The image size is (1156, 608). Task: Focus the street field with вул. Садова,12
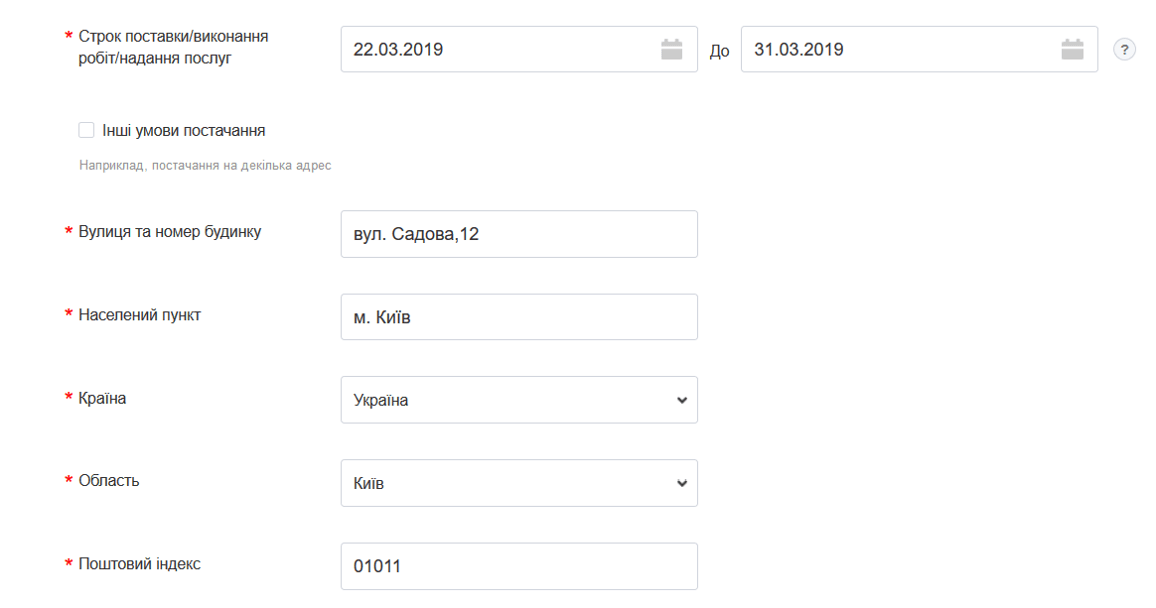[518, 234]
